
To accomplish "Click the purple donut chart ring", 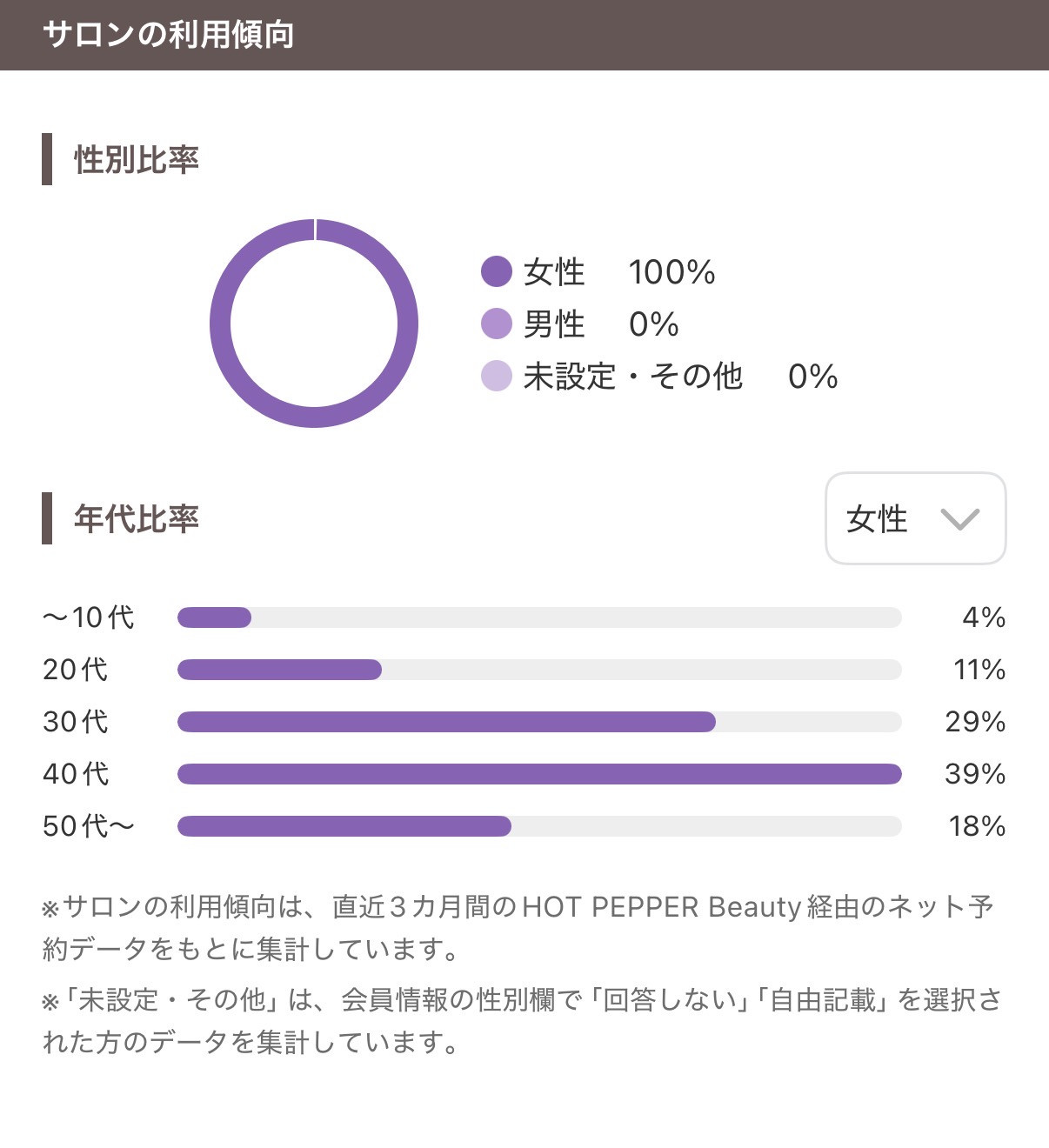I will (221, 324).
